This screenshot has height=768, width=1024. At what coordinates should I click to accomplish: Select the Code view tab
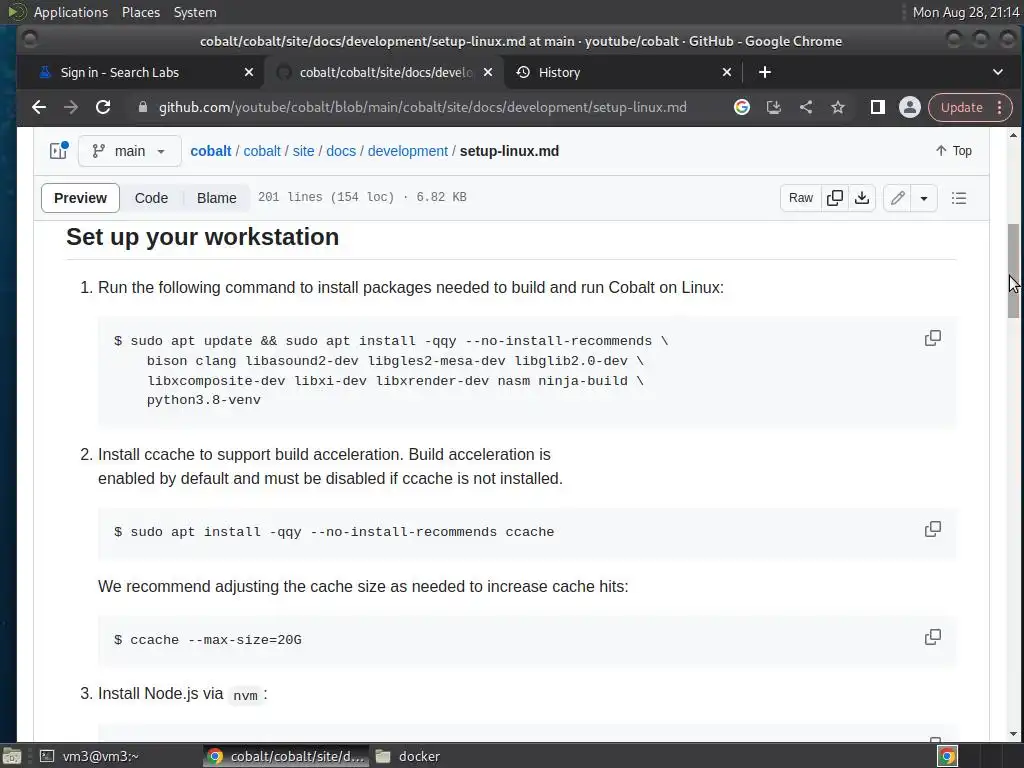tap(152, 198)
